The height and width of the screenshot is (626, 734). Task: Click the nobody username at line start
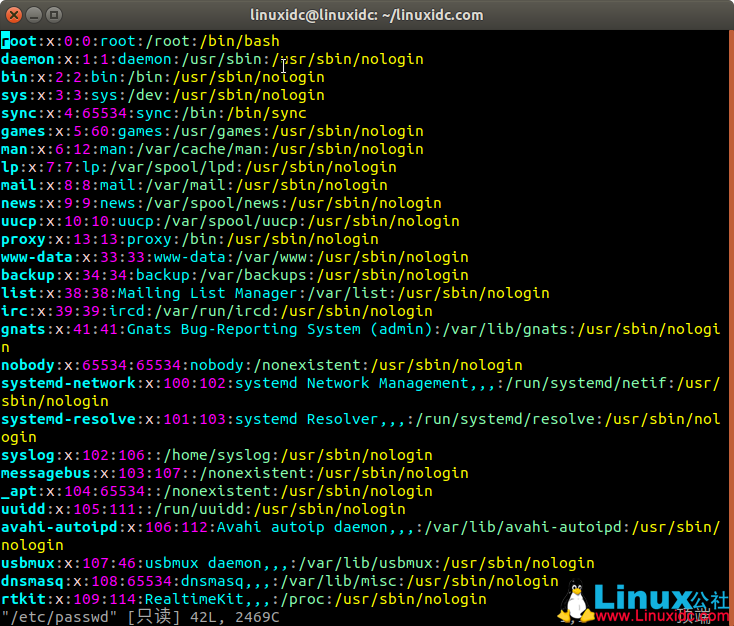point(28,366)
